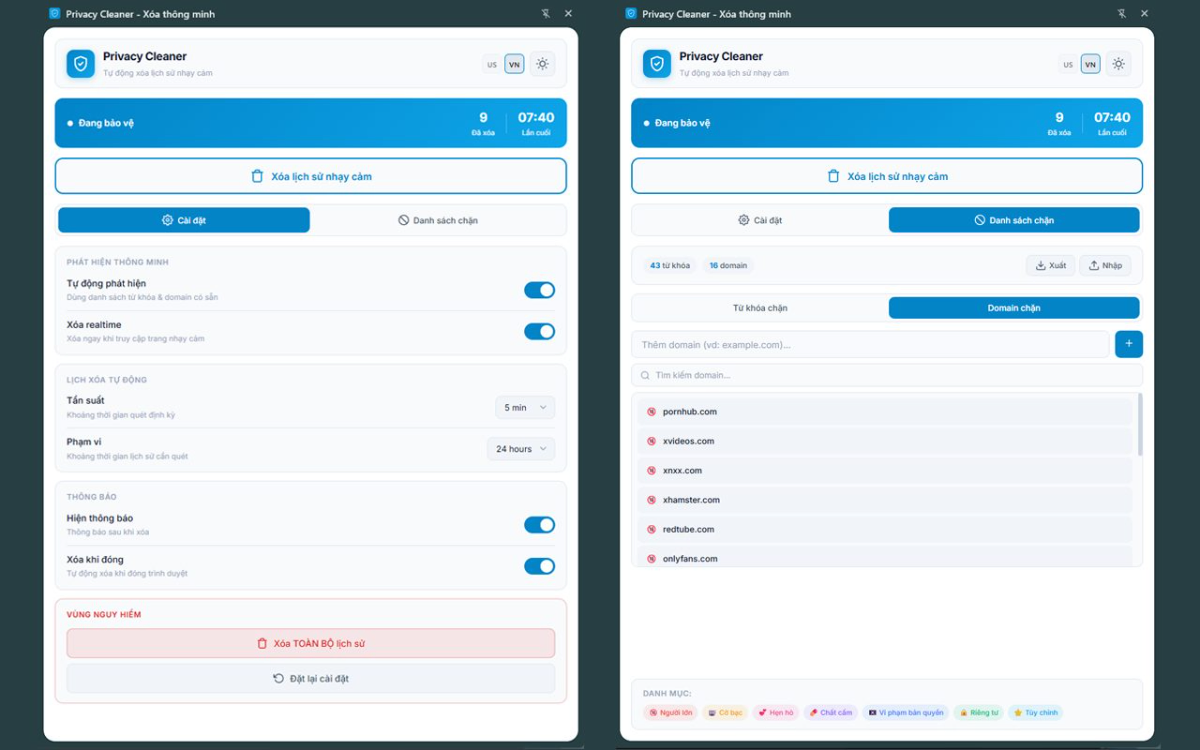This screenshot has height=750, width=1200.
Task: Switch to the Từ khóa chặn tab
Action: pos(760,308)
